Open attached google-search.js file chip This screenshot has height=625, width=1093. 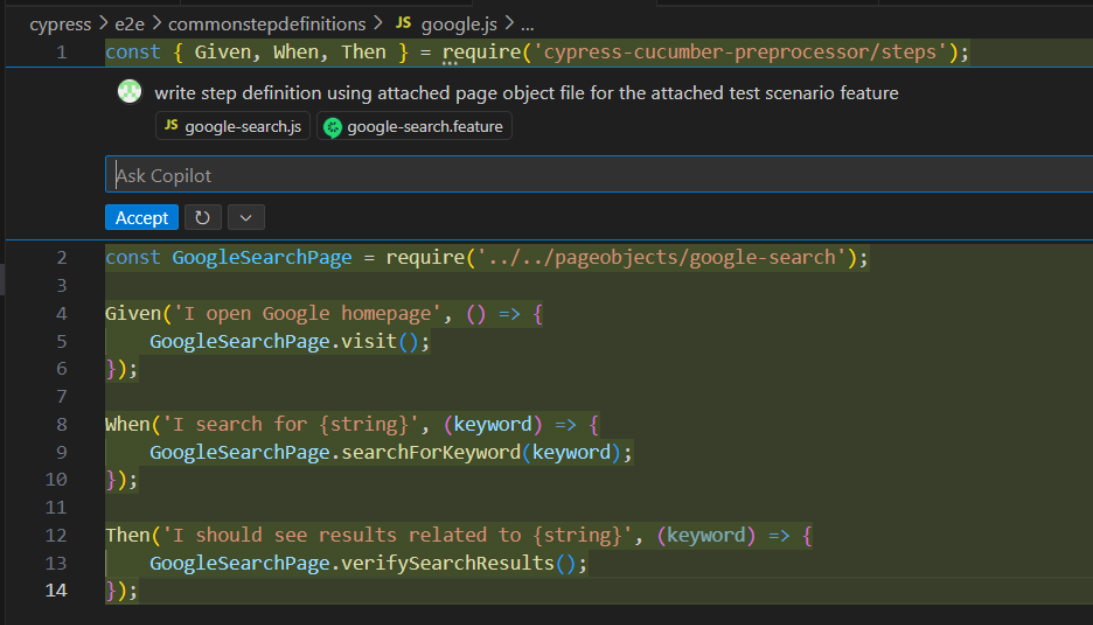click(x=232, y=126)
